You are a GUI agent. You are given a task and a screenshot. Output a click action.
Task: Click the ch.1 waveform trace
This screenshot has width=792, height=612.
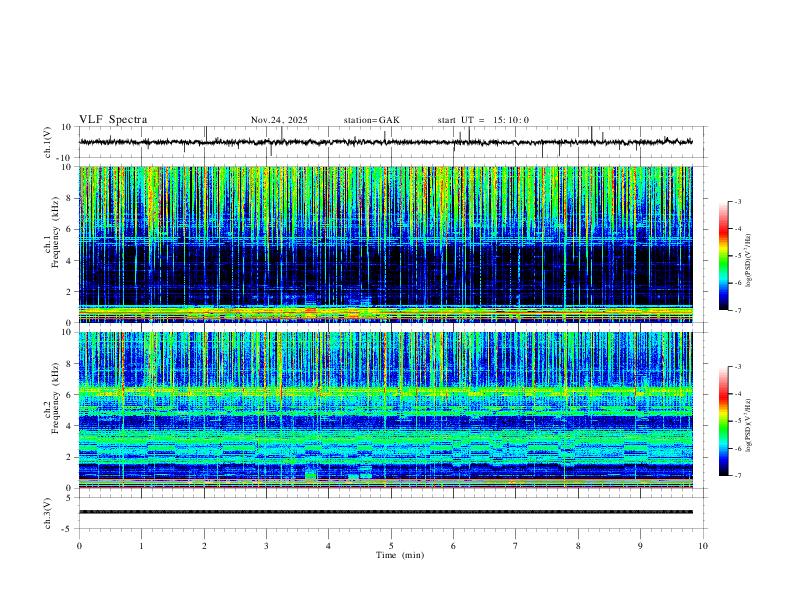(x=386, y=142)
